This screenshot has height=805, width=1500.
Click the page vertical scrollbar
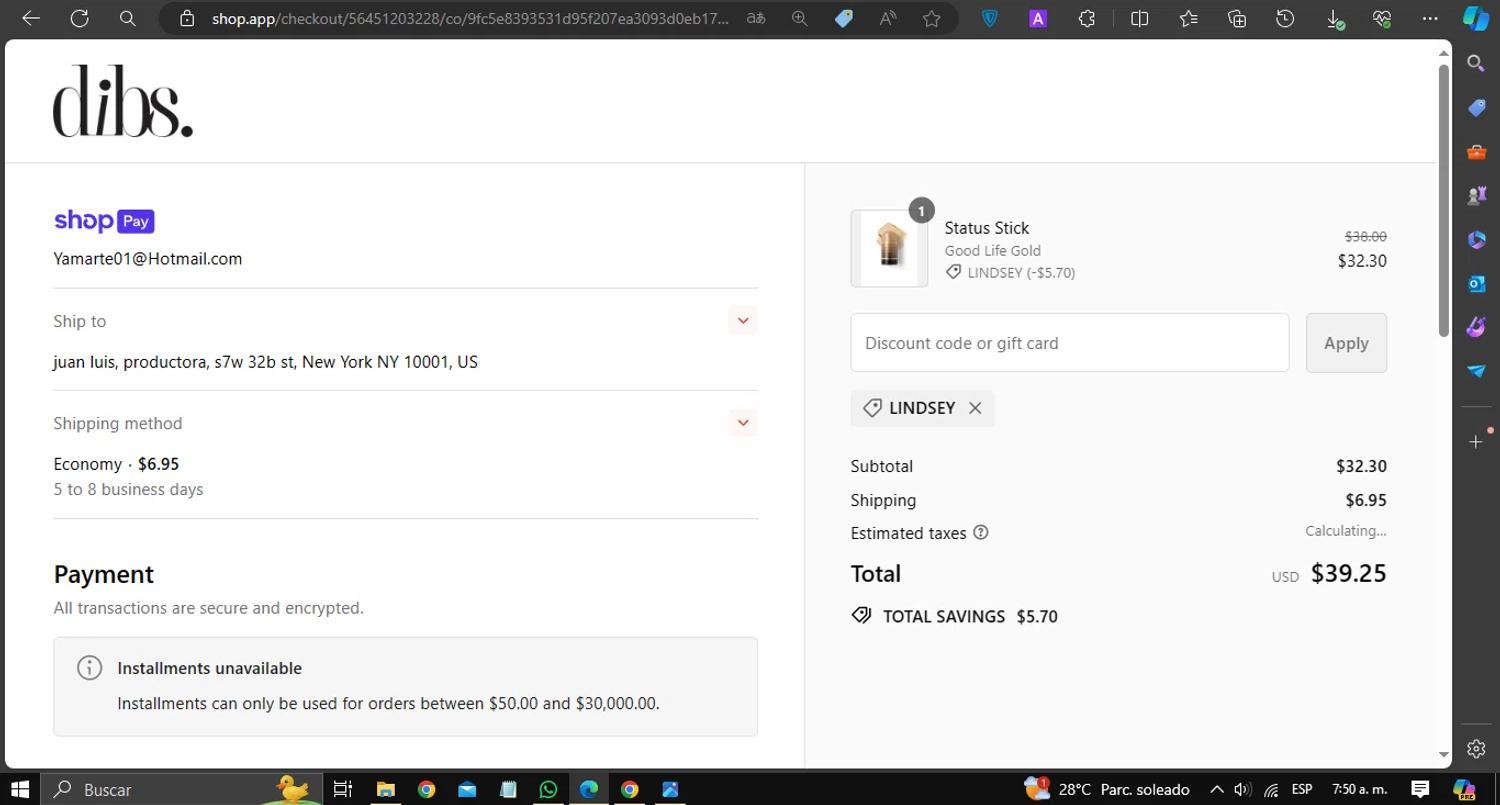tap(1443, 200)
